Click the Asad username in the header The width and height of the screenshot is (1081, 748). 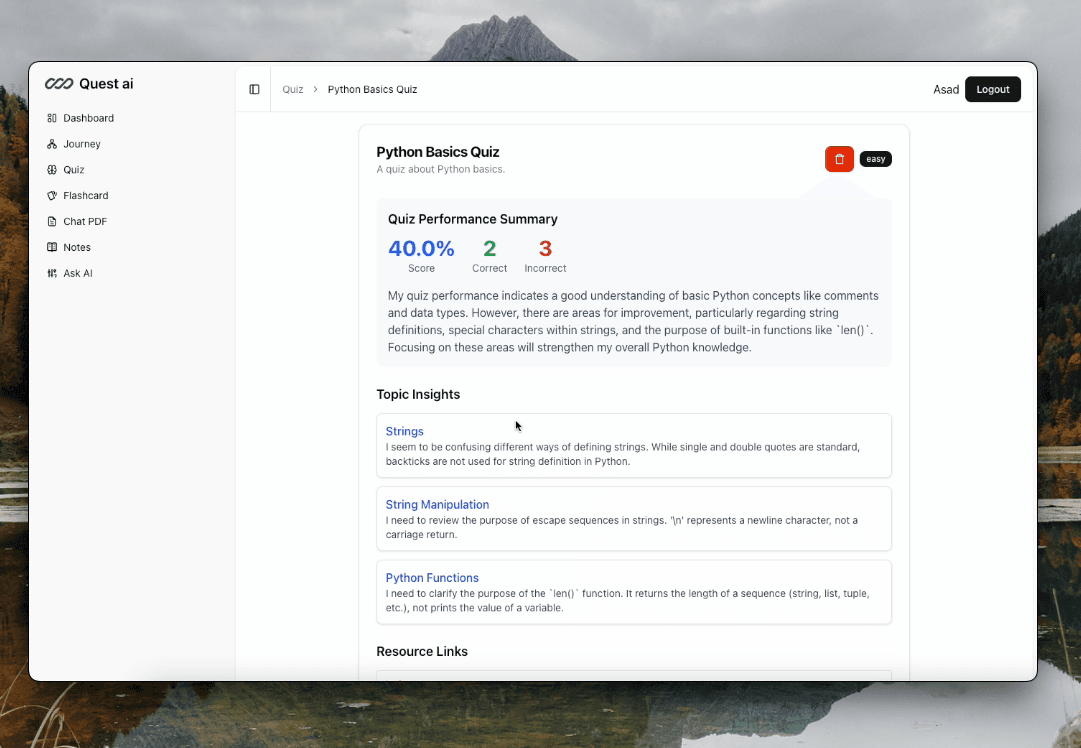coord(946,89)
